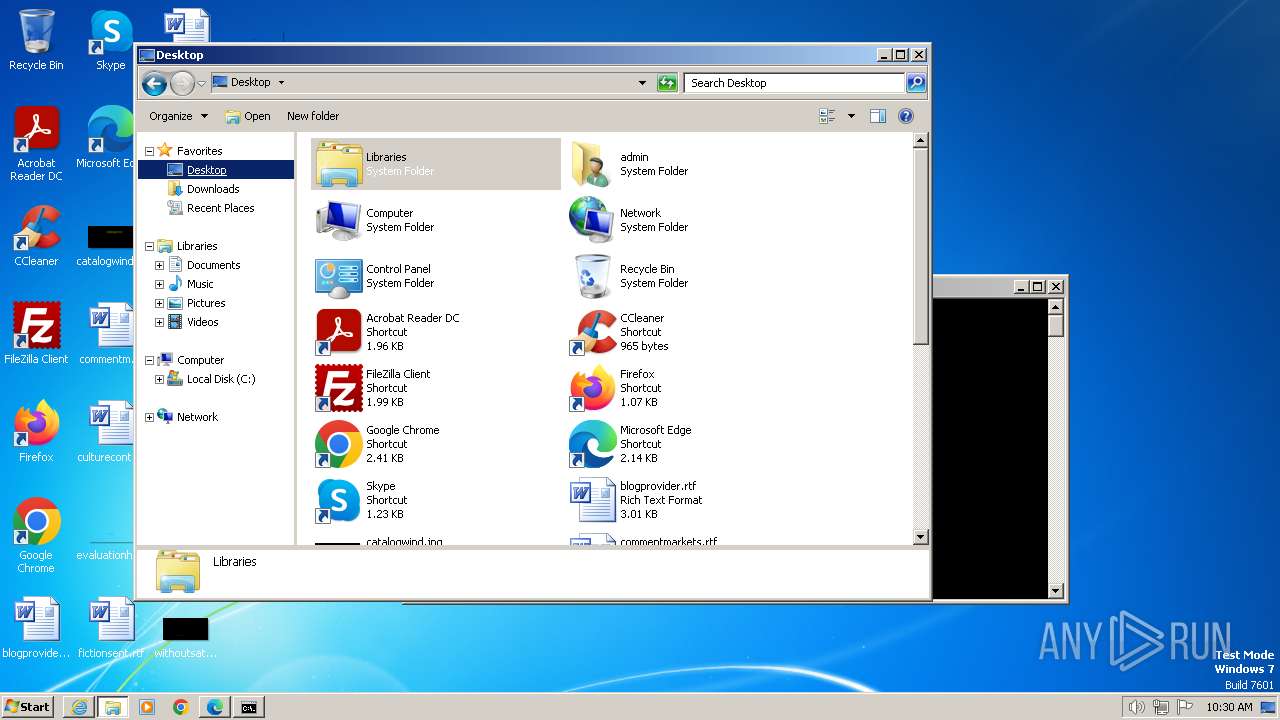Select the admin system folder icon
Screen dimensions: 1280x720
tap(592, 164)
